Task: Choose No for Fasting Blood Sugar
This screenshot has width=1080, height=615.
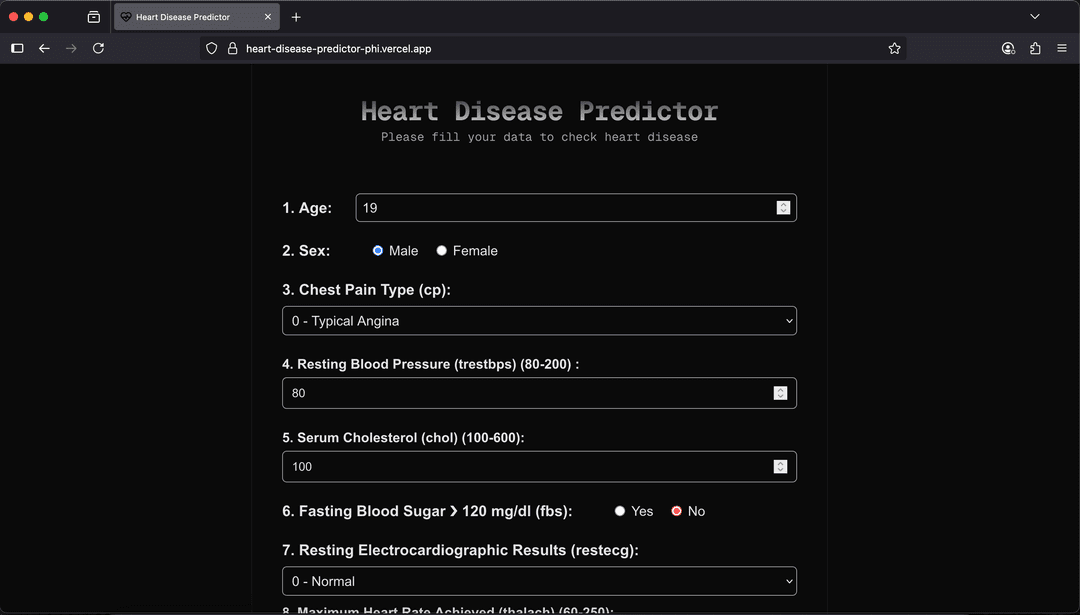Action: click(677, 511)
